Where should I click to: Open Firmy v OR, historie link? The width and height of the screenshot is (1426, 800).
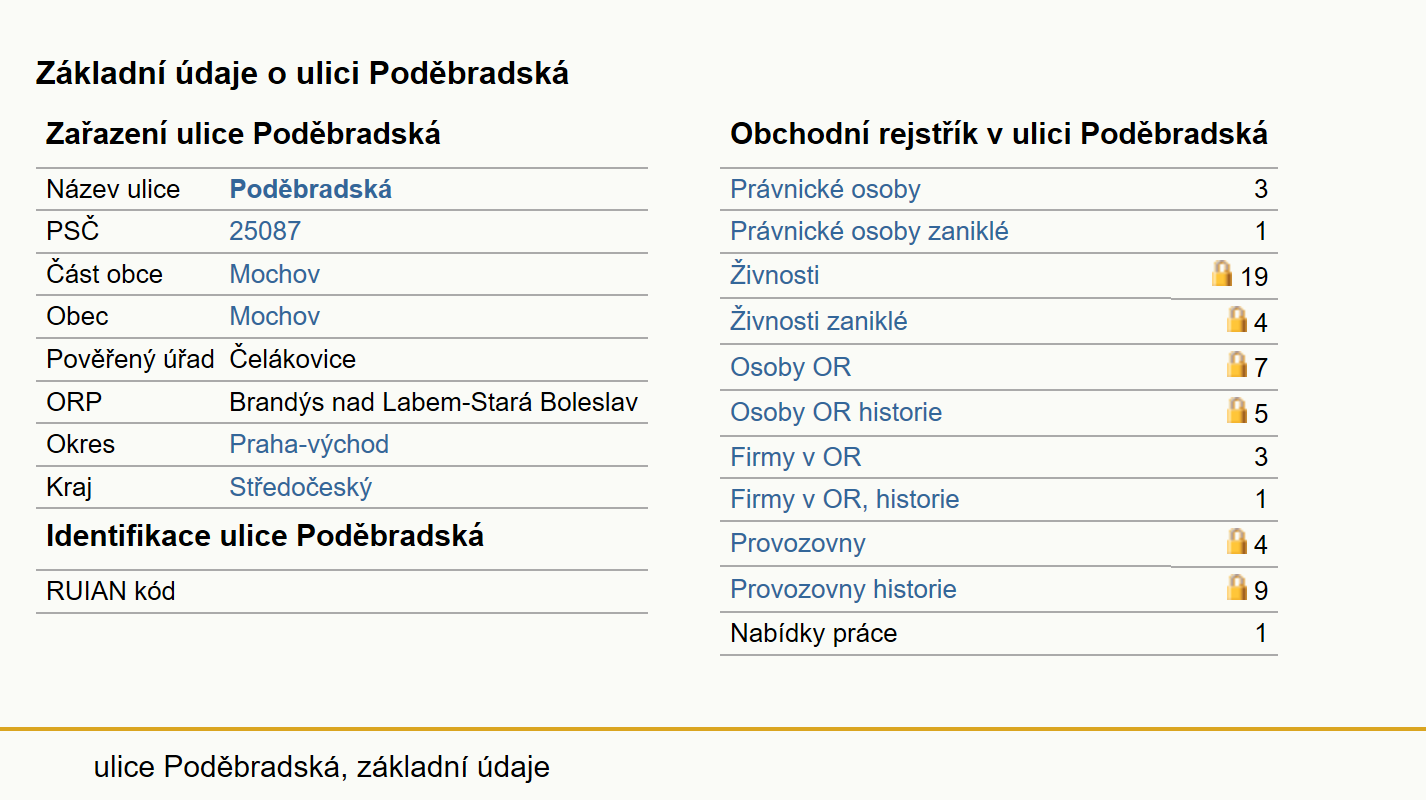pyautogui.click(x=845, y=499)
